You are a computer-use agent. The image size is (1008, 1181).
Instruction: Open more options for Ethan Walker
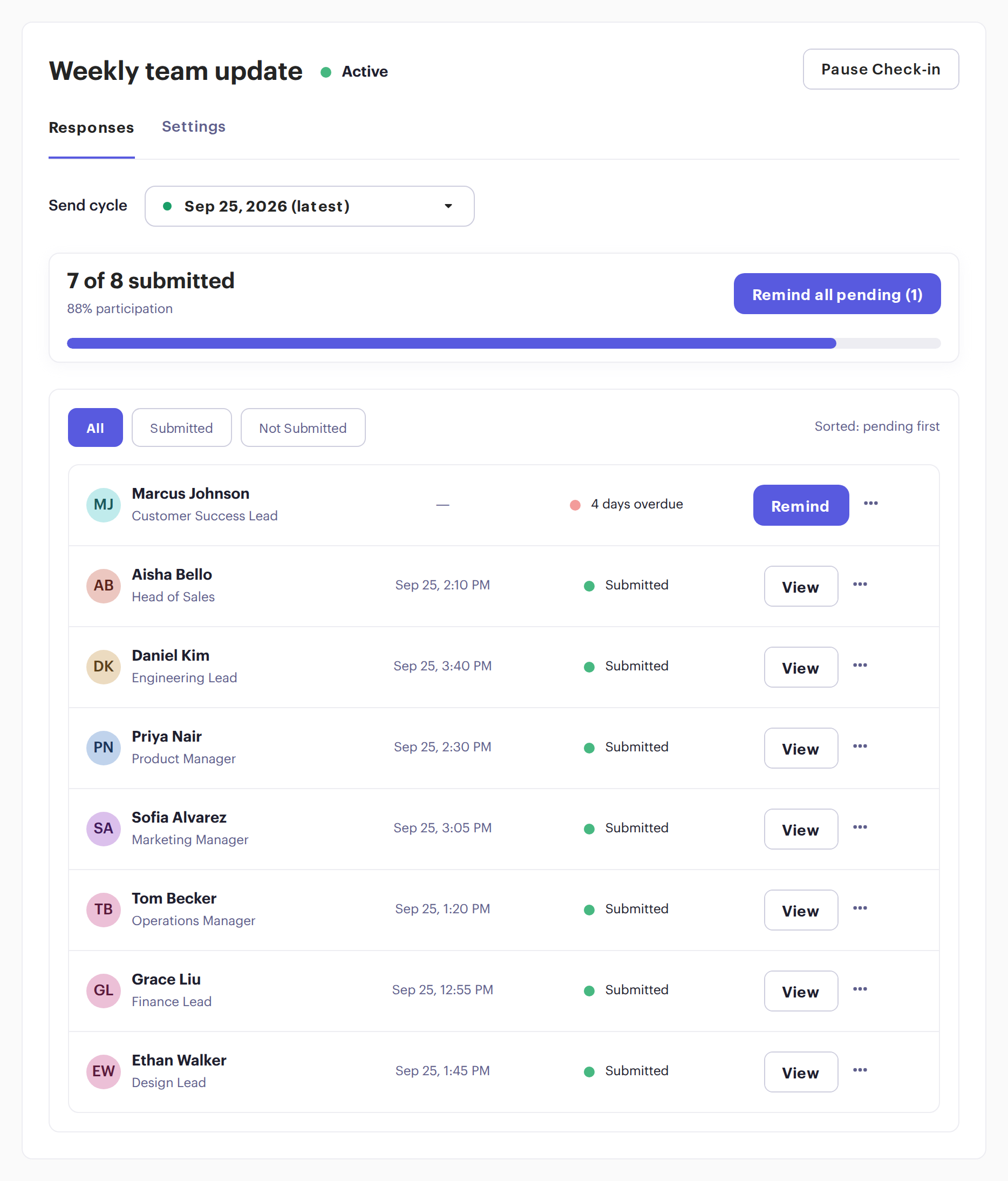pyautogui.click(x=860, y=1070)
